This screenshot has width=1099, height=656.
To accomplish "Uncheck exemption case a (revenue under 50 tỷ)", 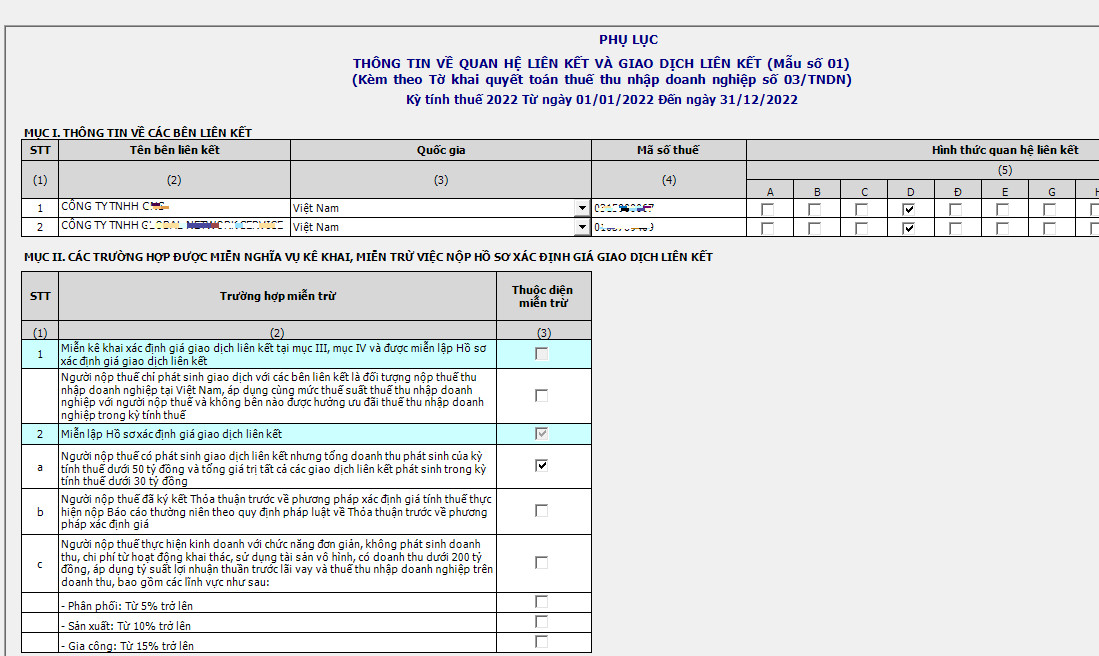I will (x=541, y=466).
